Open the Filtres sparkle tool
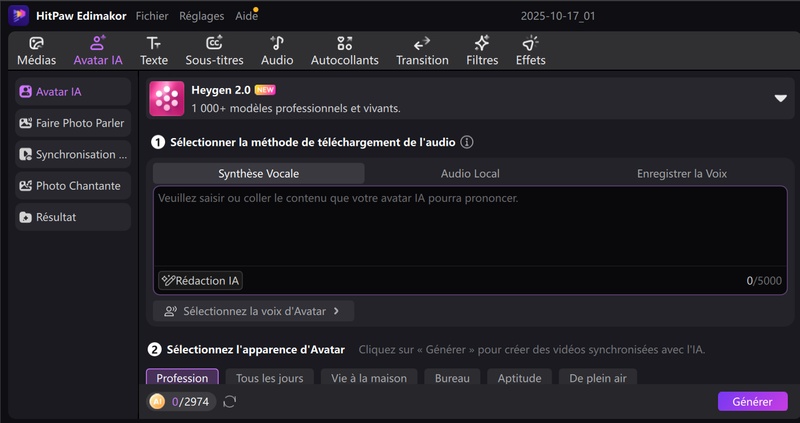Image resolution: width=800 pixels, height=423 pixels. point(482,44)
